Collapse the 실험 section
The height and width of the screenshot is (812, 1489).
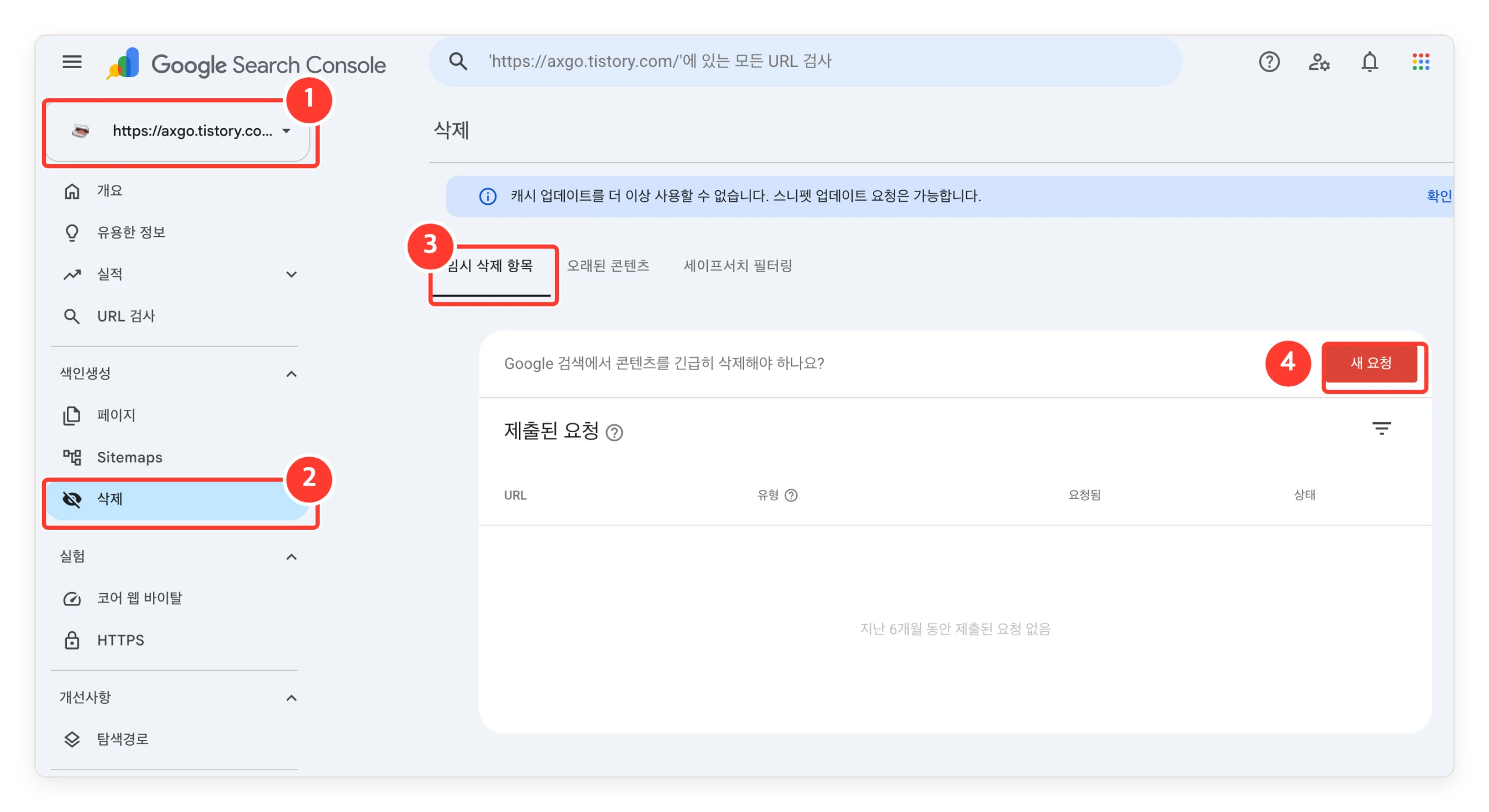291,557
